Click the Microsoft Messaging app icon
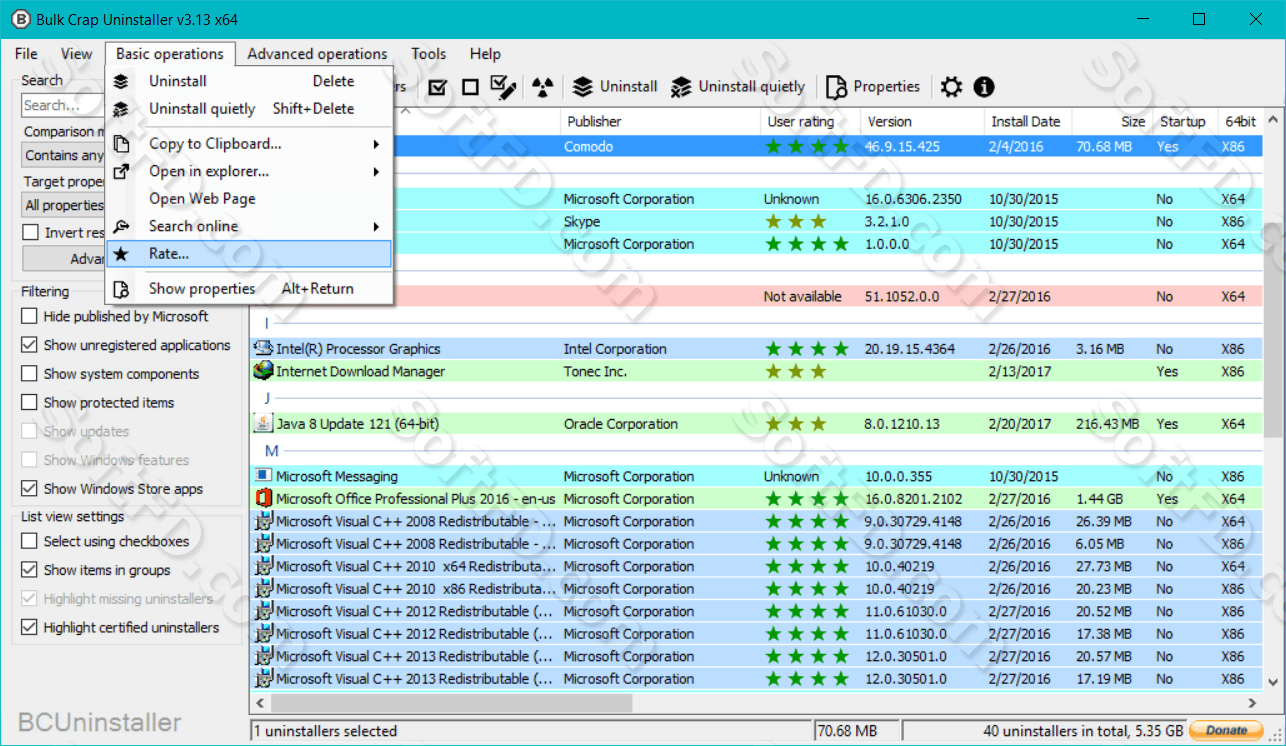The width and height of the screenshot is (1286, 746). (263, 476)
